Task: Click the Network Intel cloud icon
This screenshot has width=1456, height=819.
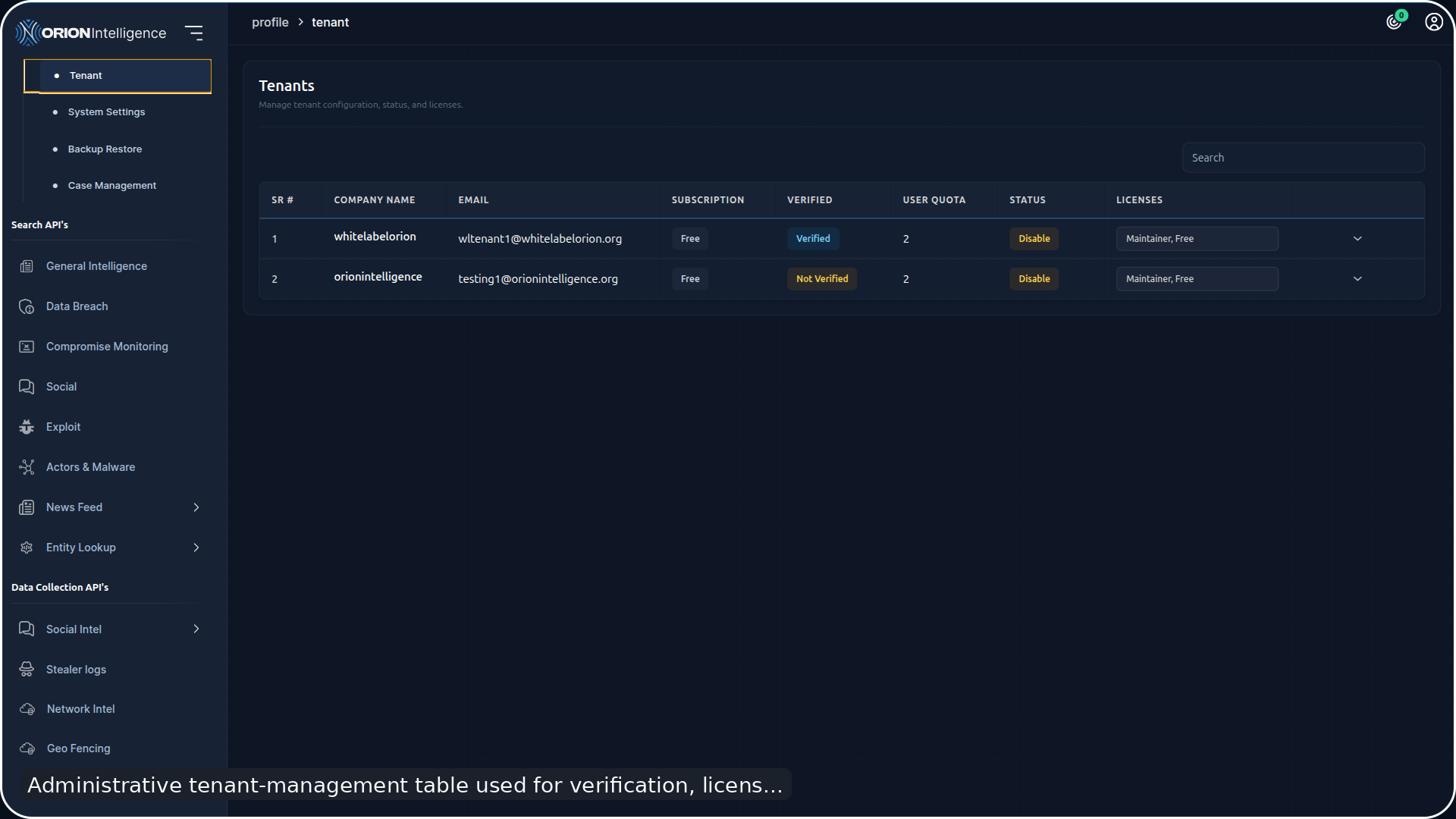Action: pyautogui.click(x=27, y=709)
